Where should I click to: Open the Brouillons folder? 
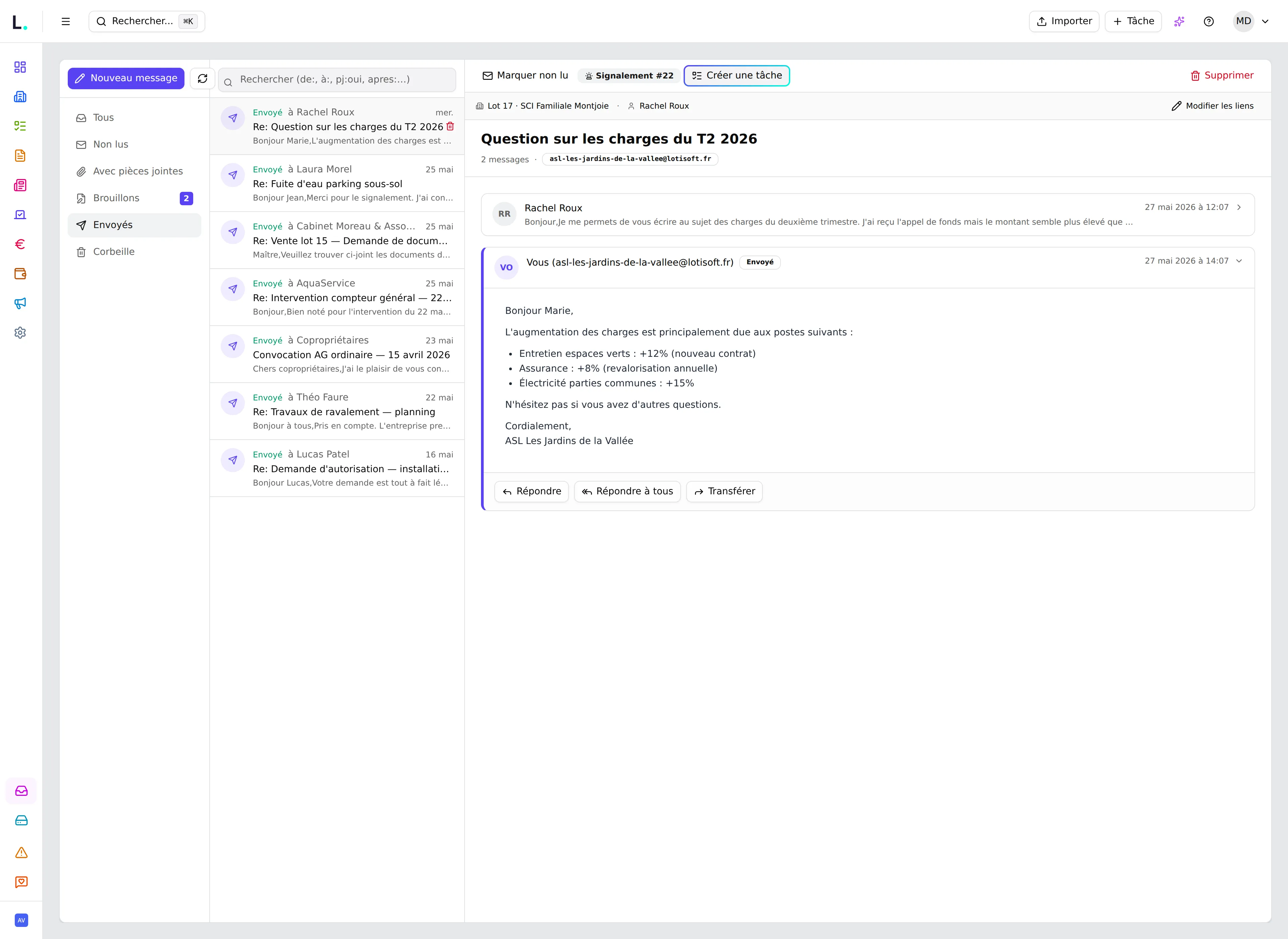[x=134, y=198]
